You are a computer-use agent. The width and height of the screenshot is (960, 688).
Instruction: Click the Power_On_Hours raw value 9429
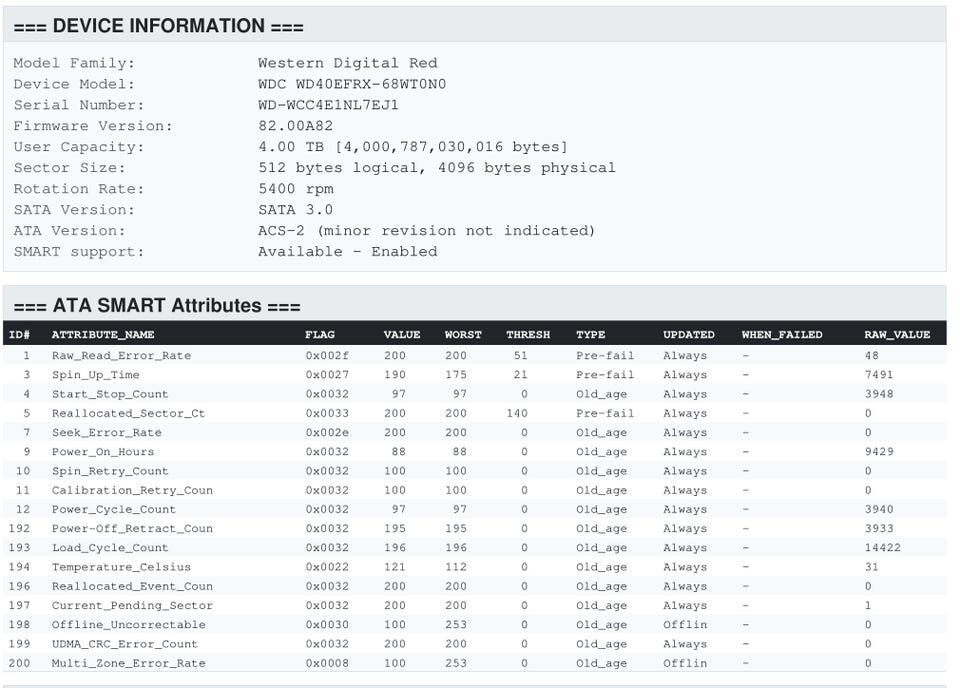[x=879, y=452]
